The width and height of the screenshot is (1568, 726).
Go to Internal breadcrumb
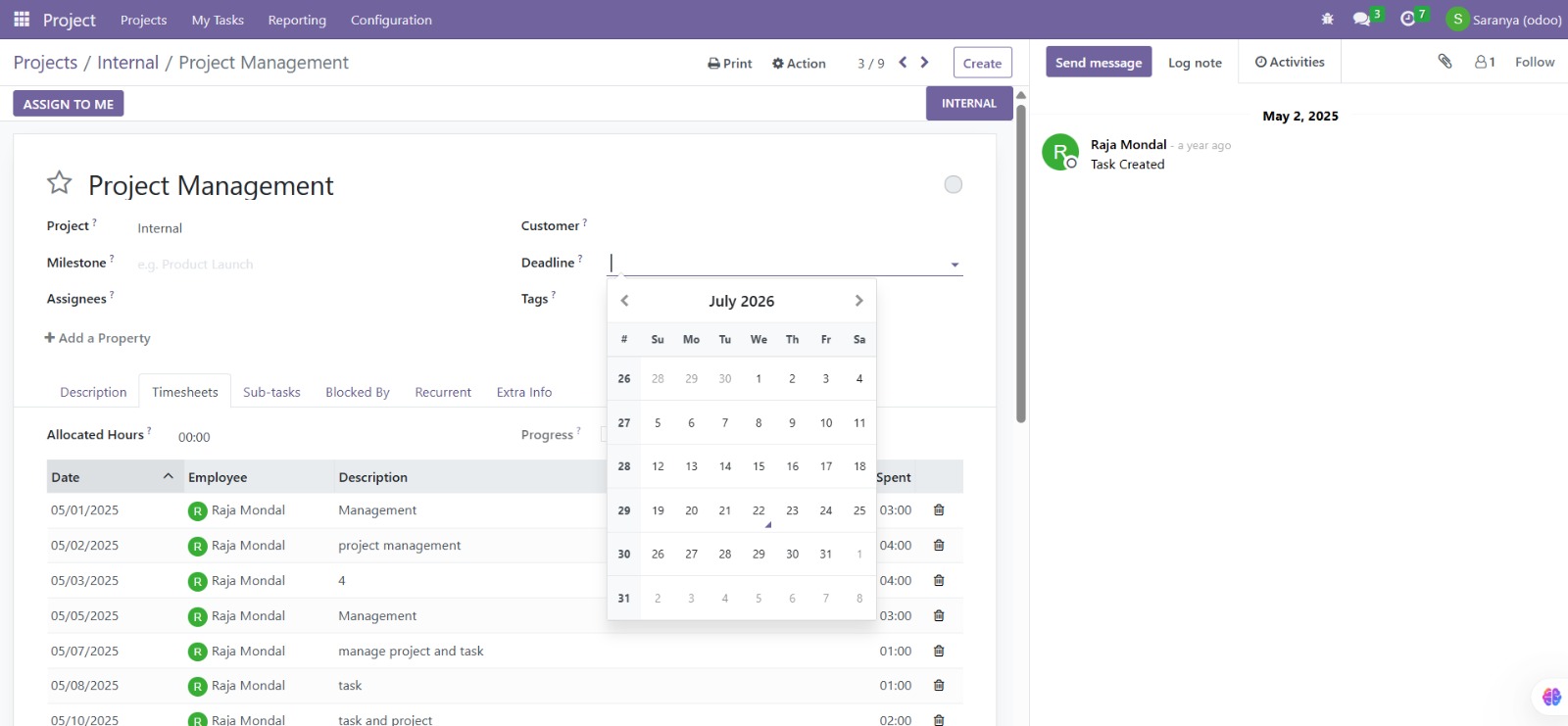coord(127,63)
